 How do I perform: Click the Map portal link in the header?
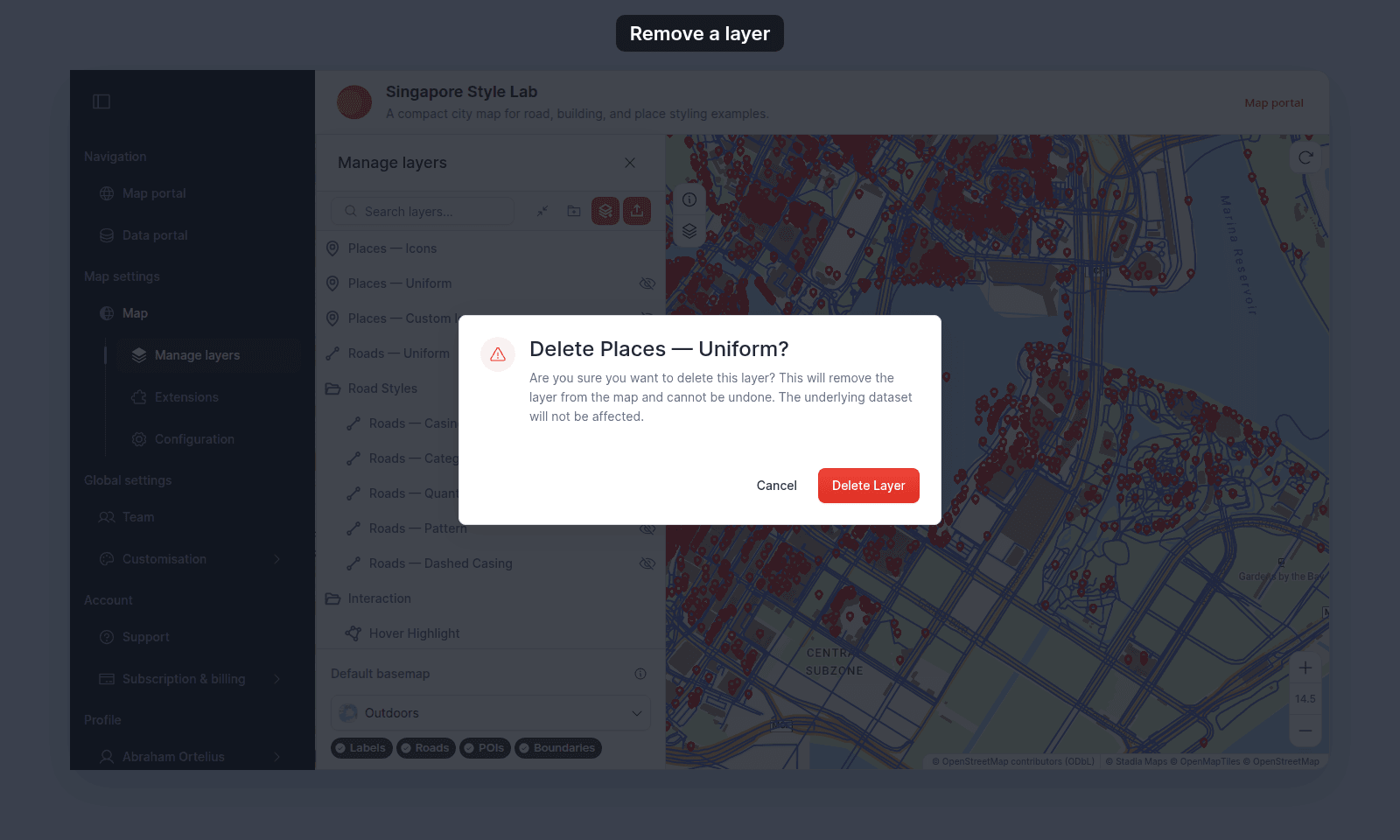[x=1274, y=102]
